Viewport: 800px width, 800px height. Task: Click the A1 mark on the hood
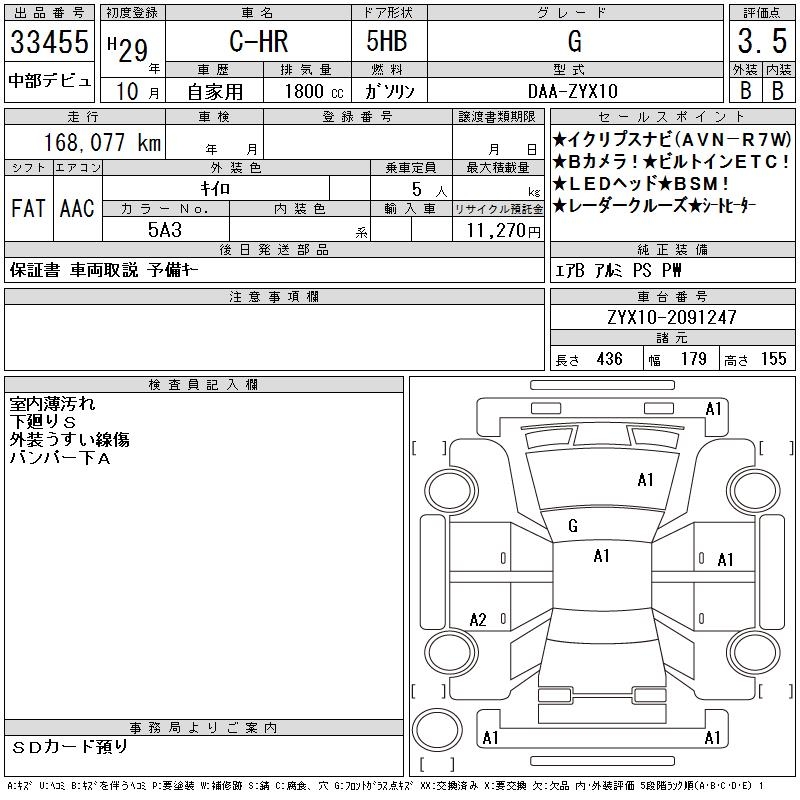tap(645, 480)
